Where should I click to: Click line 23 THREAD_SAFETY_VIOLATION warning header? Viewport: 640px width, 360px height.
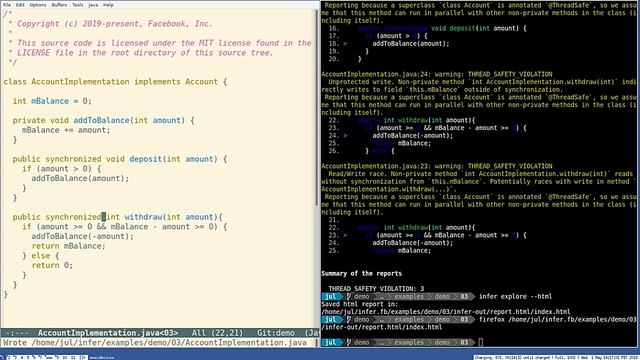[437, 166]
